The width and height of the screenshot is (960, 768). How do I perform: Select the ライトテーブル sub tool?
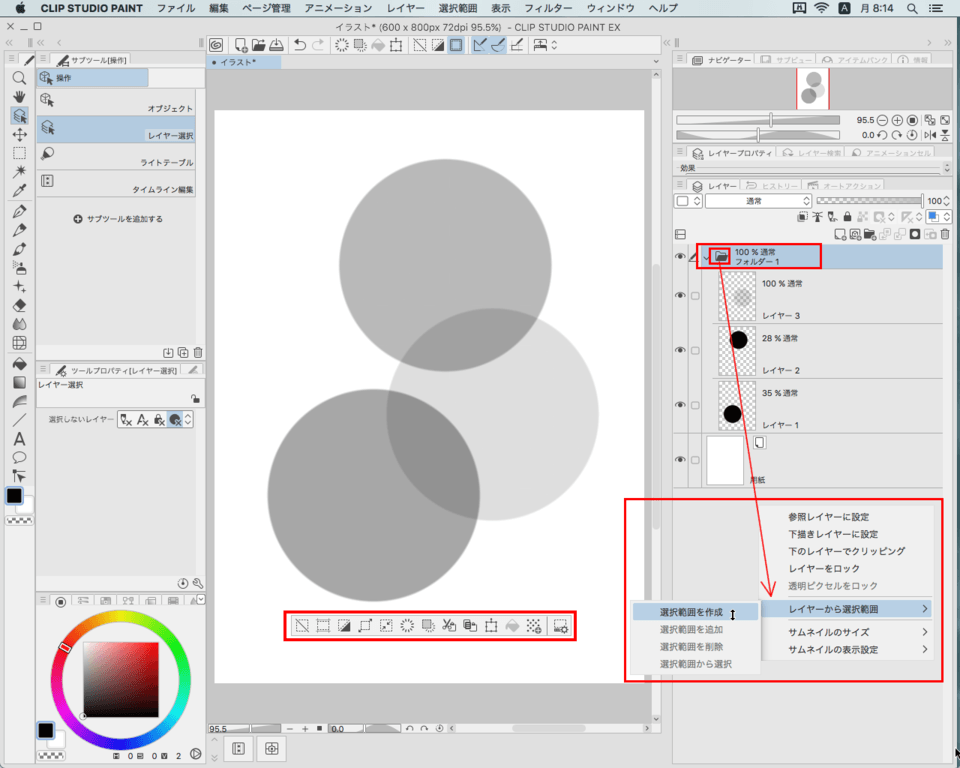(x=116, y=156)
